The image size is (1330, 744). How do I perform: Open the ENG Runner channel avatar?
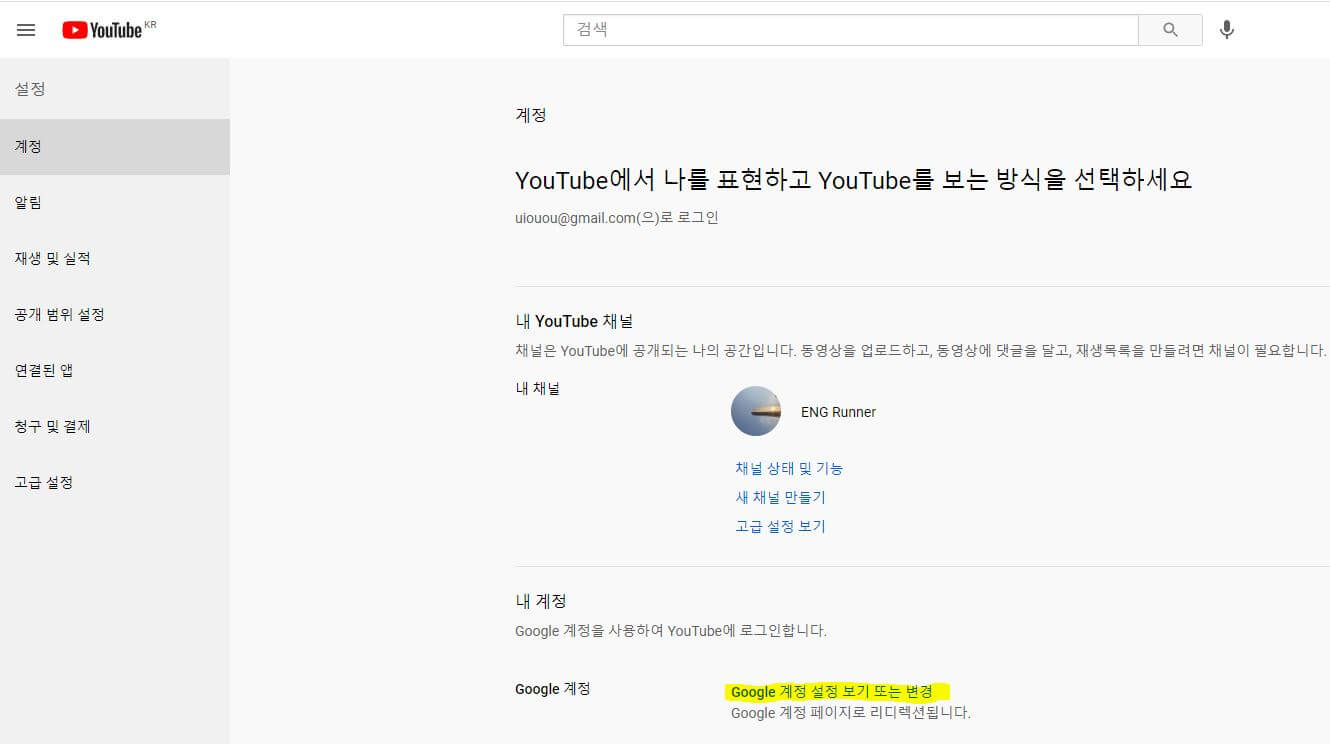tap(756, 411)
